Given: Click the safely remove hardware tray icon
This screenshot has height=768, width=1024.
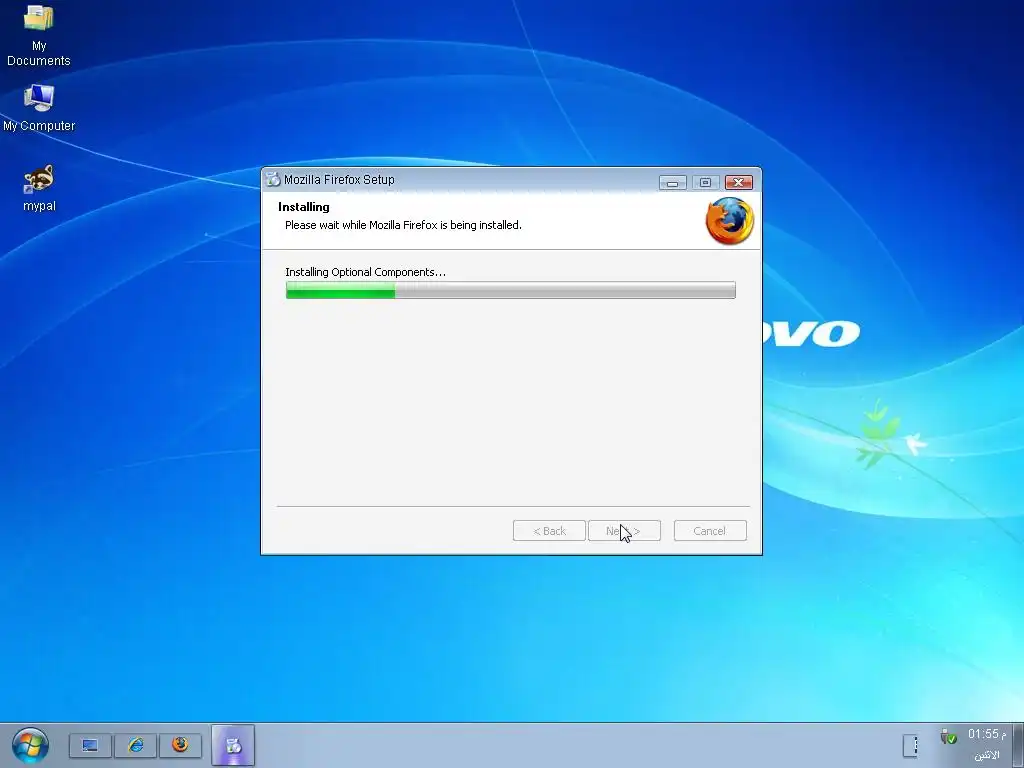Looking at the screenshot, I should tap(948, 737).
